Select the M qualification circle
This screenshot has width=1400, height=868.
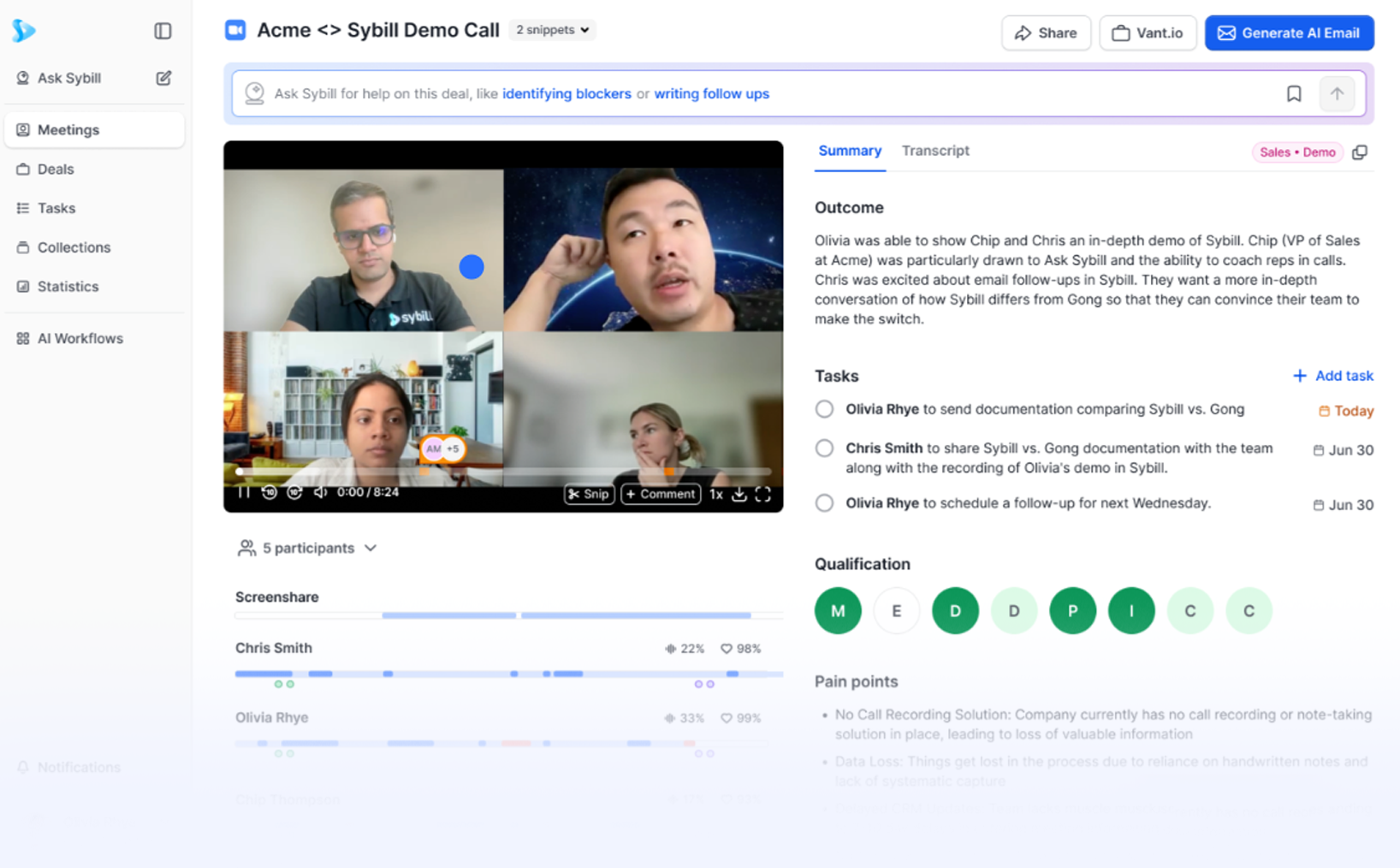click(x=838, y=611)
